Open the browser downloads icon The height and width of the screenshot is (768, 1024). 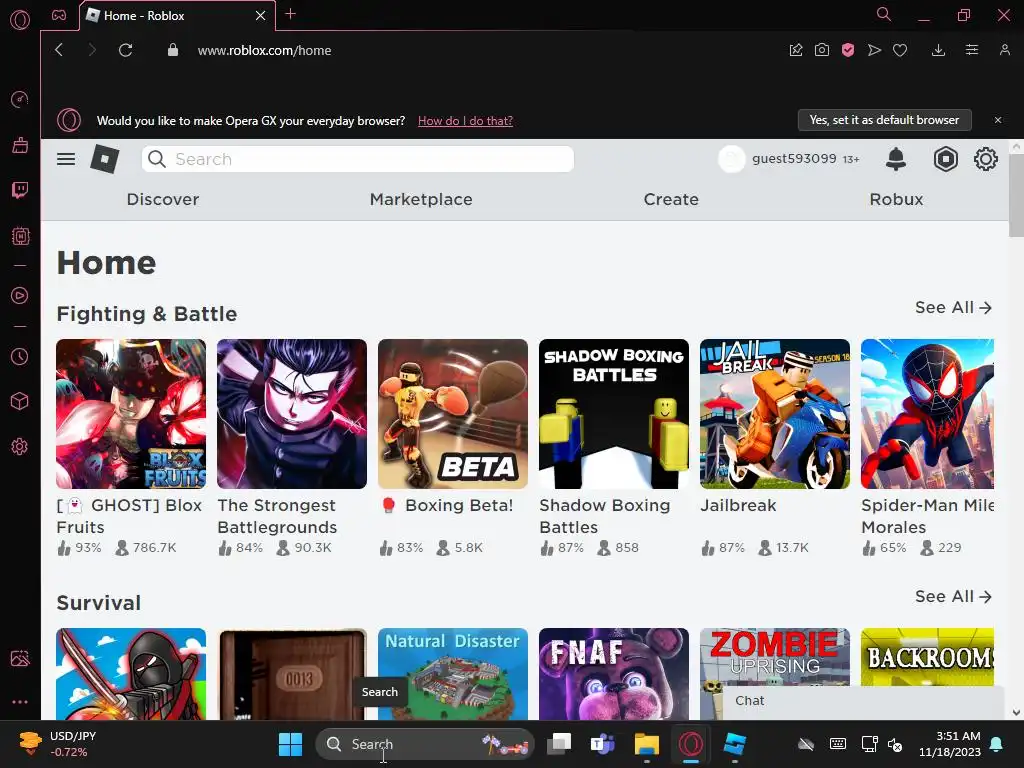coord(938,50)
